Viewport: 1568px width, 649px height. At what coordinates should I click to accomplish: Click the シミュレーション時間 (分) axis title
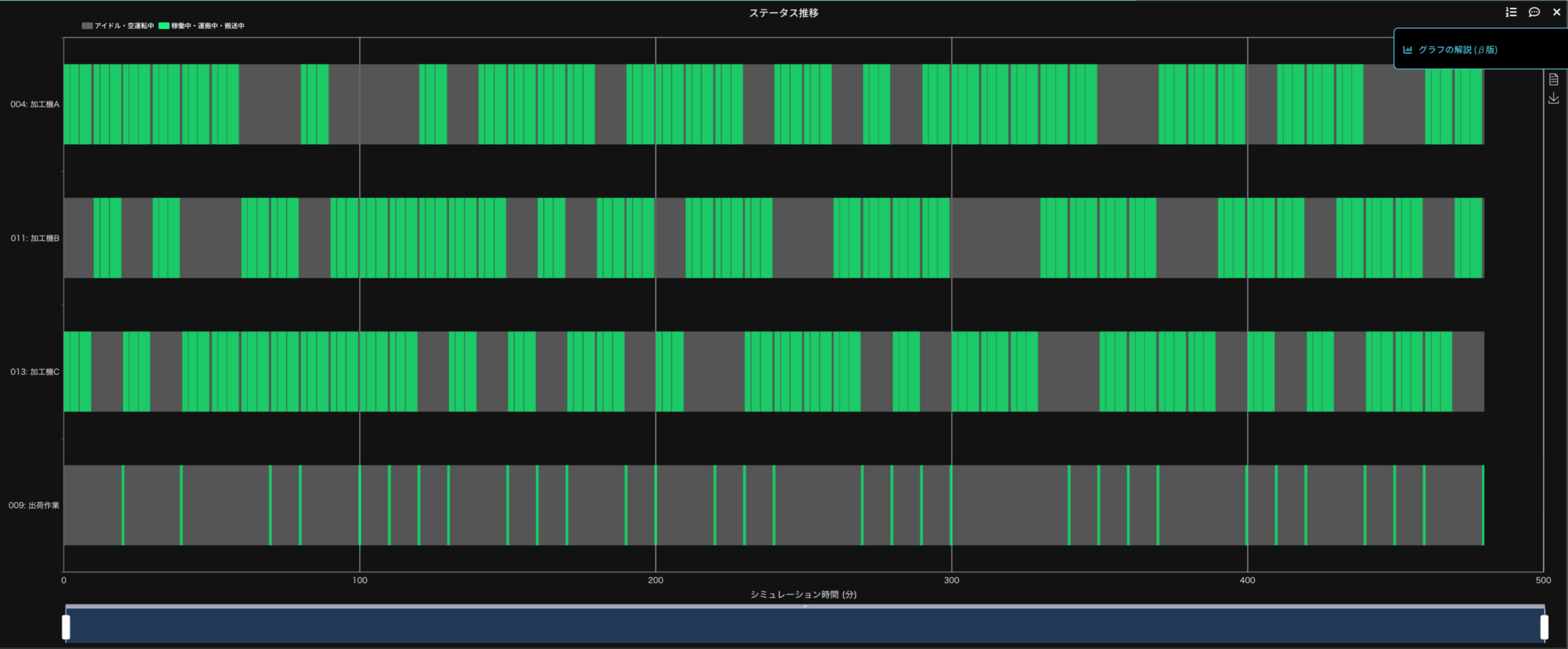coord(803,594)
